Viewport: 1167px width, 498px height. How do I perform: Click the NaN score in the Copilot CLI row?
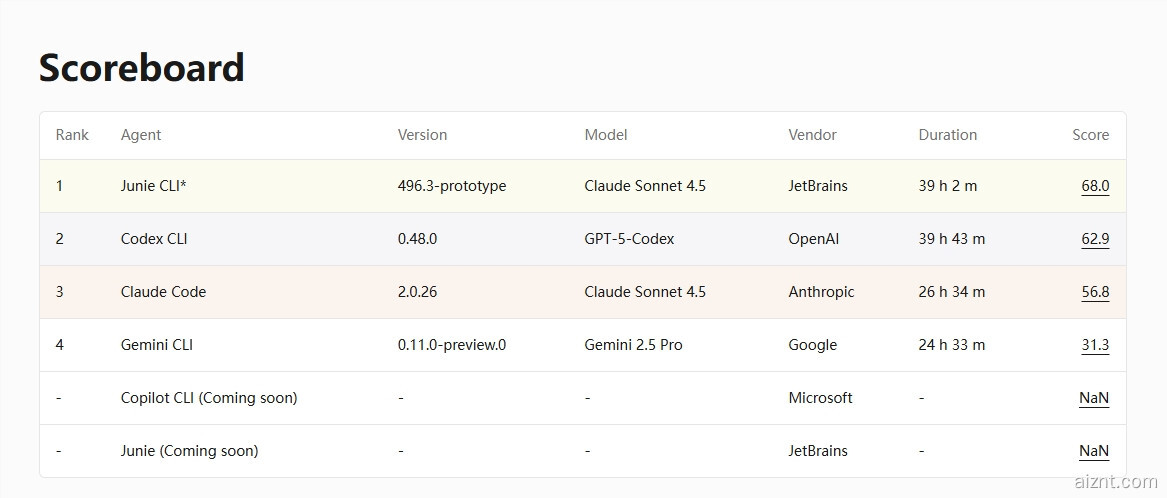[1093, 398]
